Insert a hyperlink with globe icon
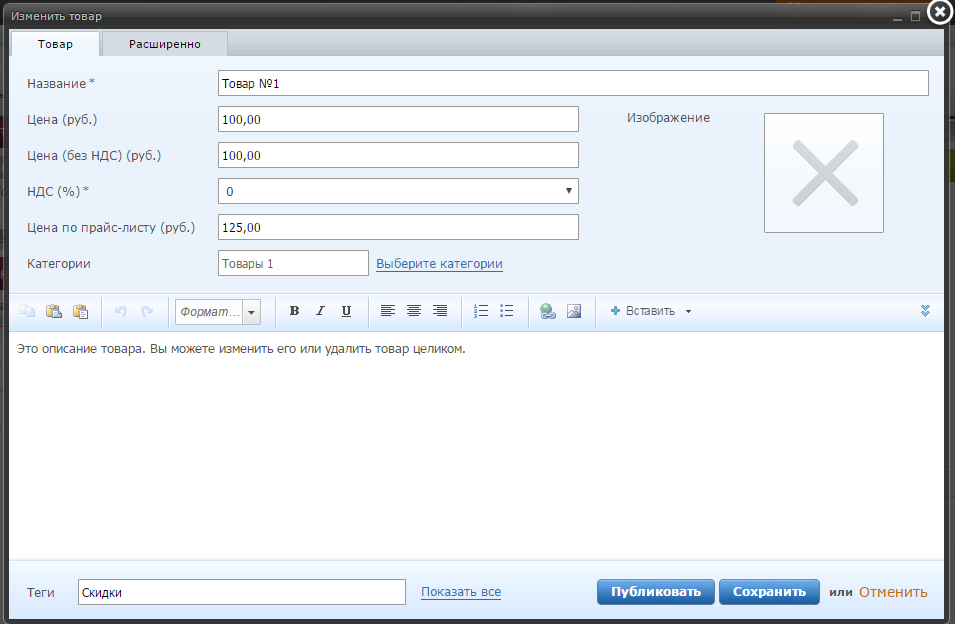The height and width of the screenshot is (624, 955). [548, 311]
